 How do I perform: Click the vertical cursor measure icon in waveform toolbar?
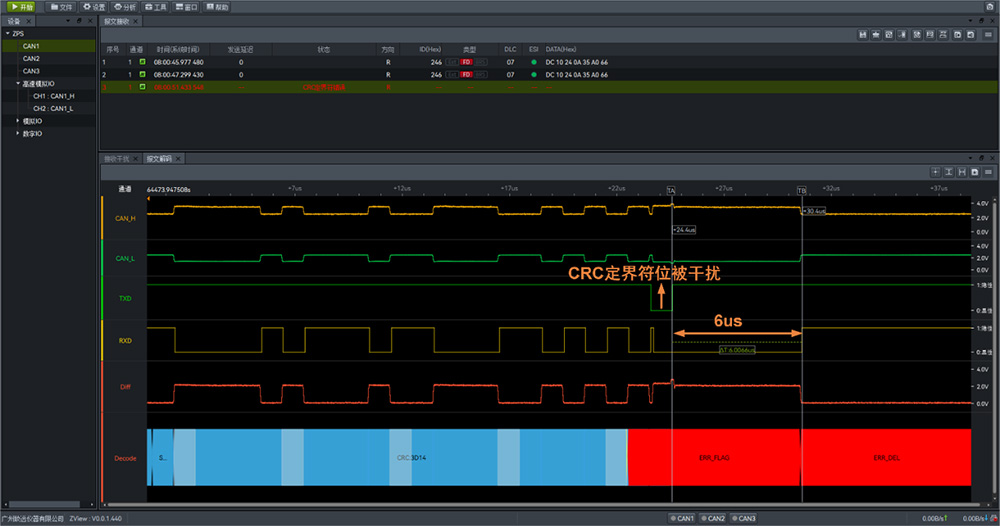948,172
